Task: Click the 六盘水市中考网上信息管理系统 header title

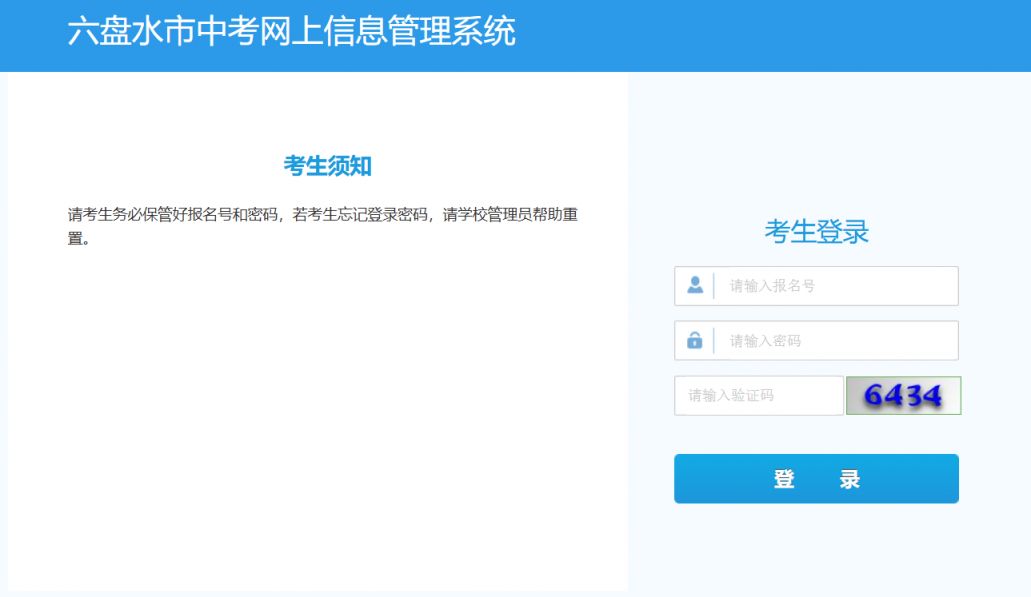Action: pyautogui.click(x=291, y=32)
